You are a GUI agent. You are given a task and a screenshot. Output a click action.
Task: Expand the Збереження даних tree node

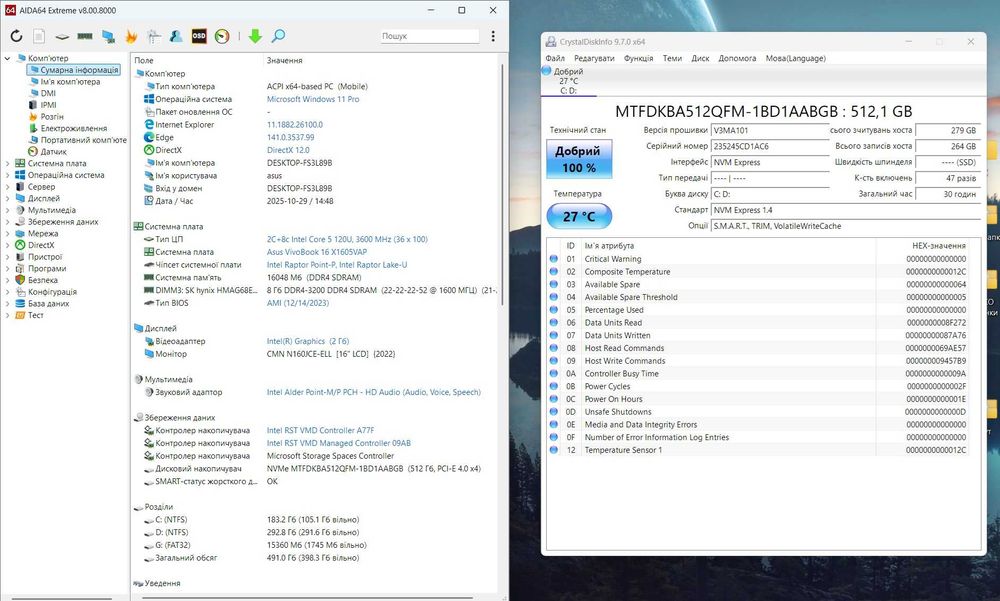point(7,222)
